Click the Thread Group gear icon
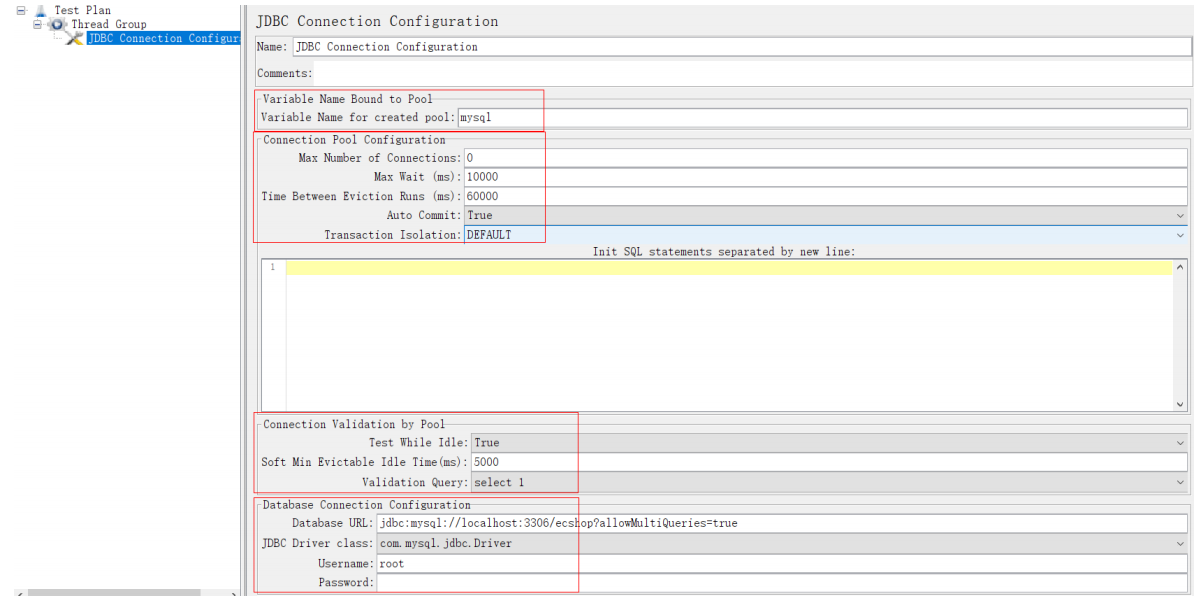The height and width of the screenshot is (600, 1198). tap(57, 24)
